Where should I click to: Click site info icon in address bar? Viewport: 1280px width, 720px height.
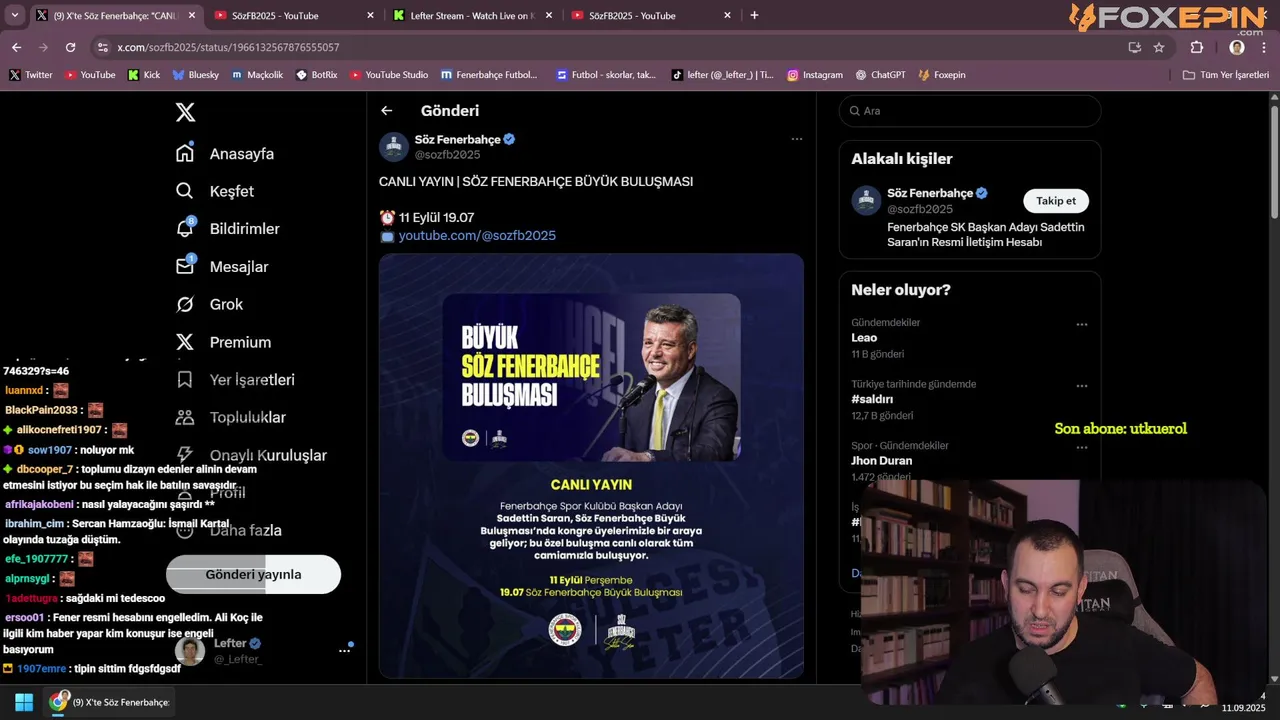(x=102, y=47)
